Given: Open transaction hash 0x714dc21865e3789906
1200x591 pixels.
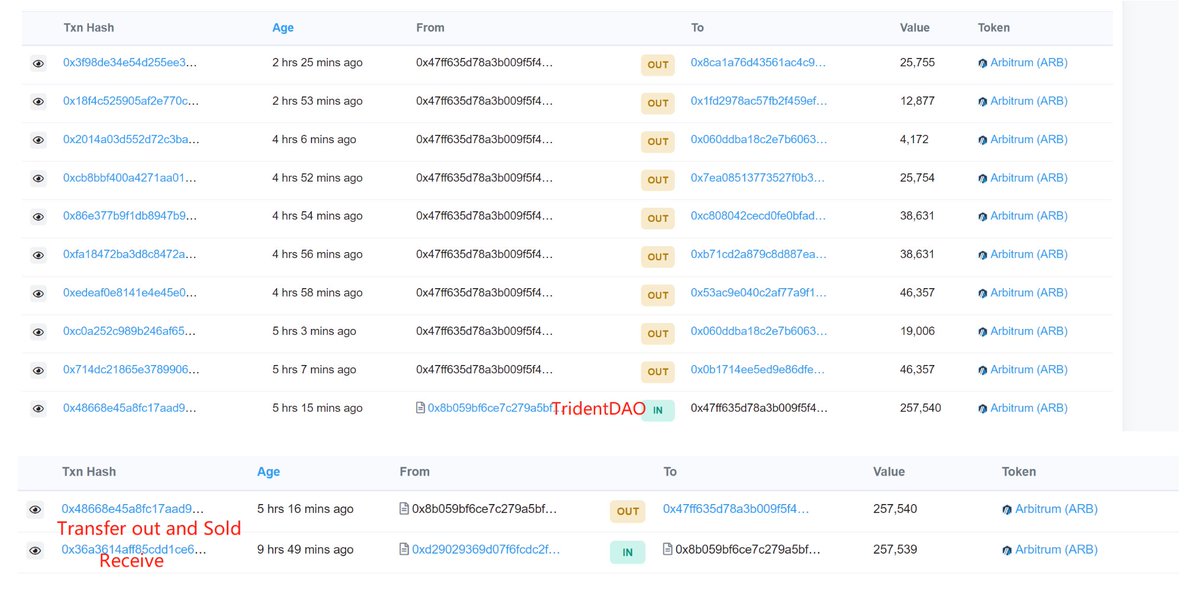Looking at the screenshot, I should click(130, 369).
